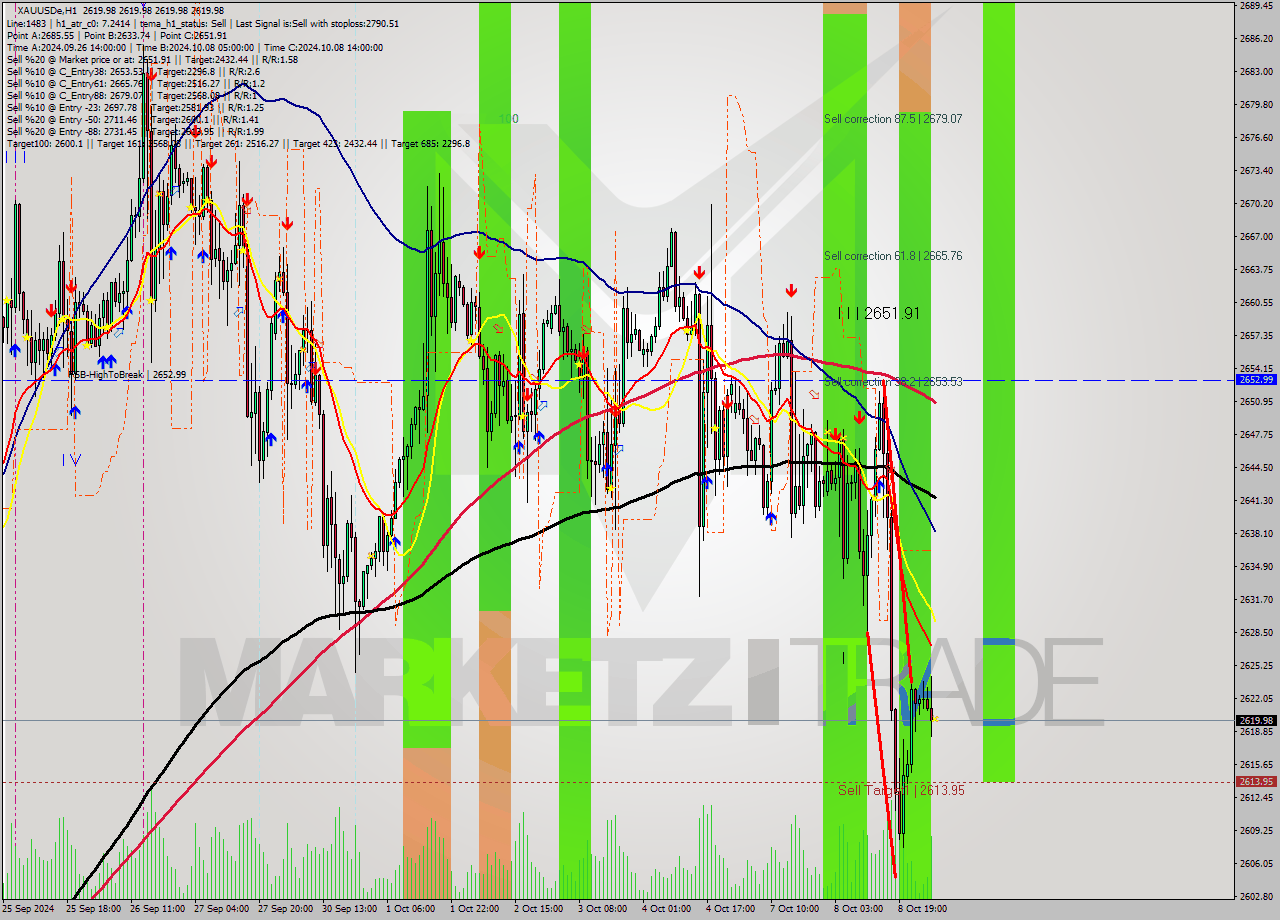
Task: Click 2641.30 on the price axis
Action: pyautogui.click(x=1256, y=501)
